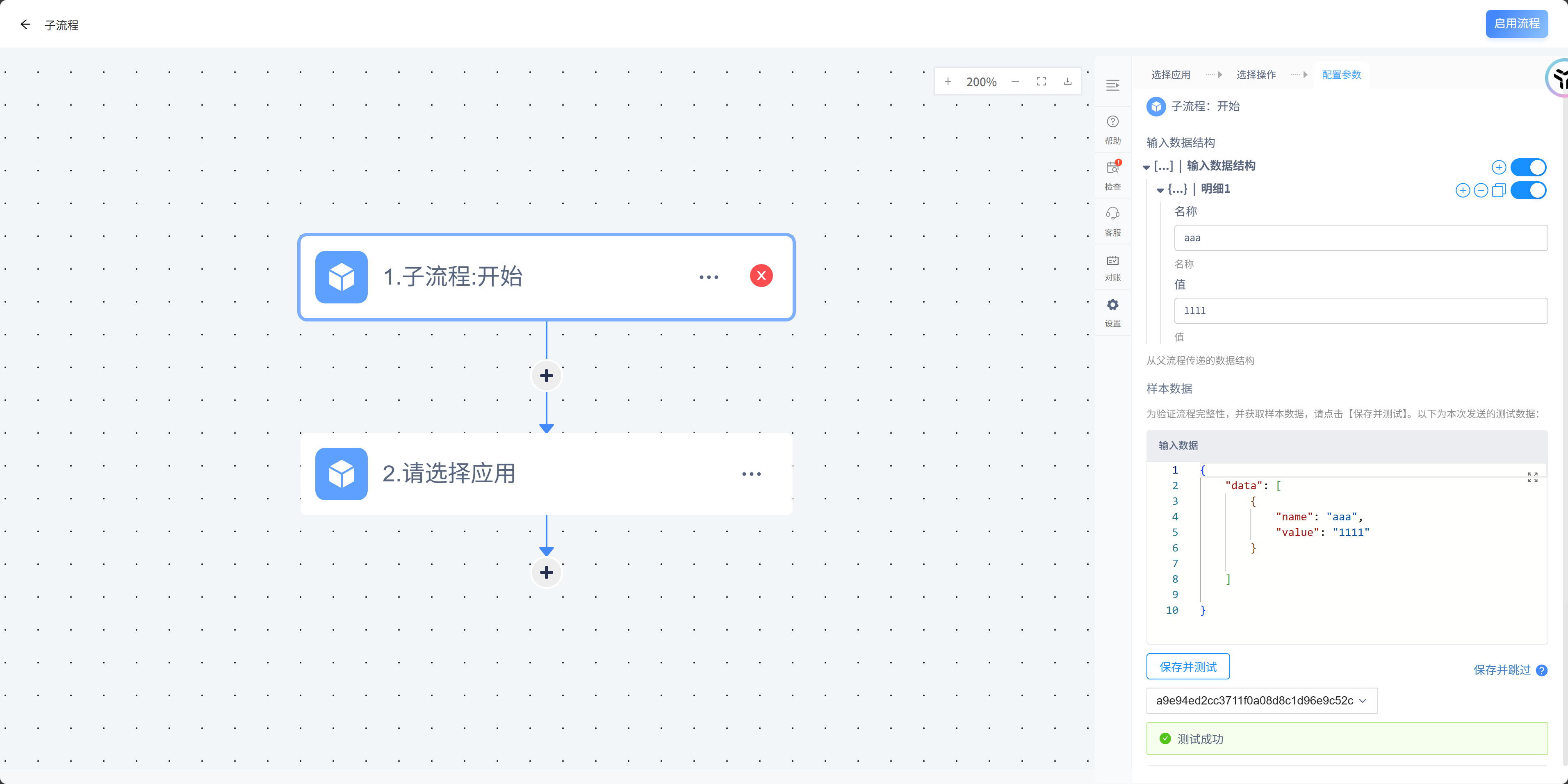Click the download icon in zoom toolbar
Viewport: 1568px width, 784px height.
point(1067,82)
